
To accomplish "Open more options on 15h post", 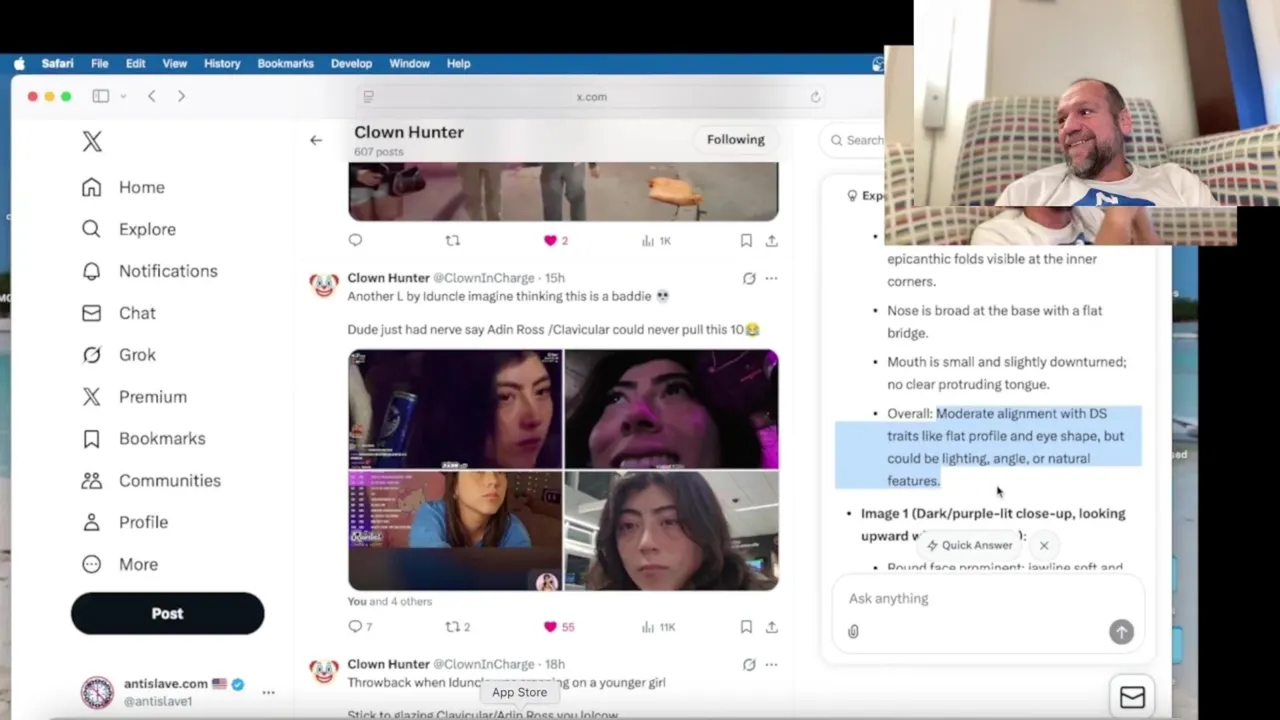I will 771,278.
